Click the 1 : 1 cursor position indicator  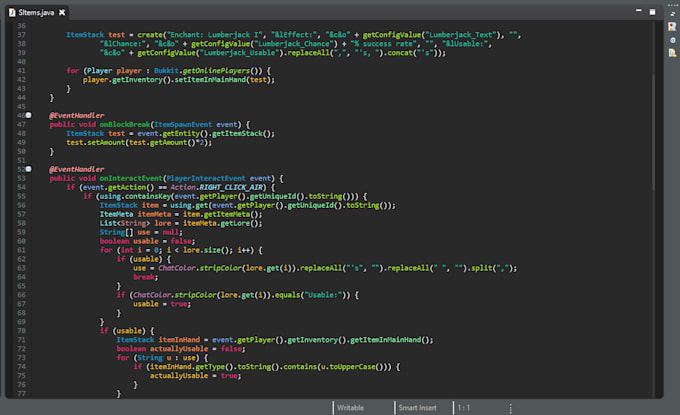[465, 408]
